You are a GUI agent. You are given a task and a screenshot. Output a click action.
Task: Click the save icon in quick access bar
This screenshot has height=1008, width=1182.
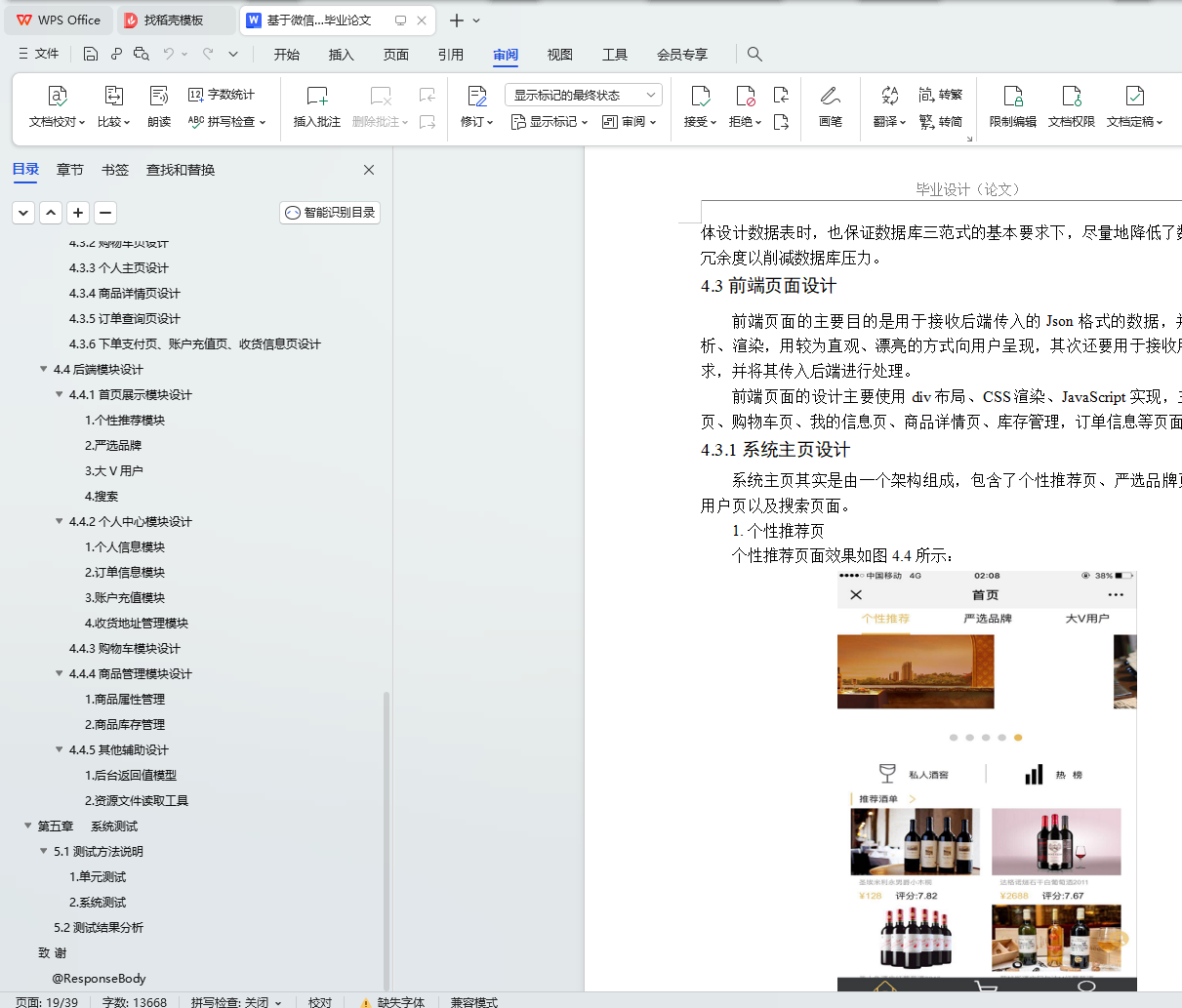click(x=91, y=55)
